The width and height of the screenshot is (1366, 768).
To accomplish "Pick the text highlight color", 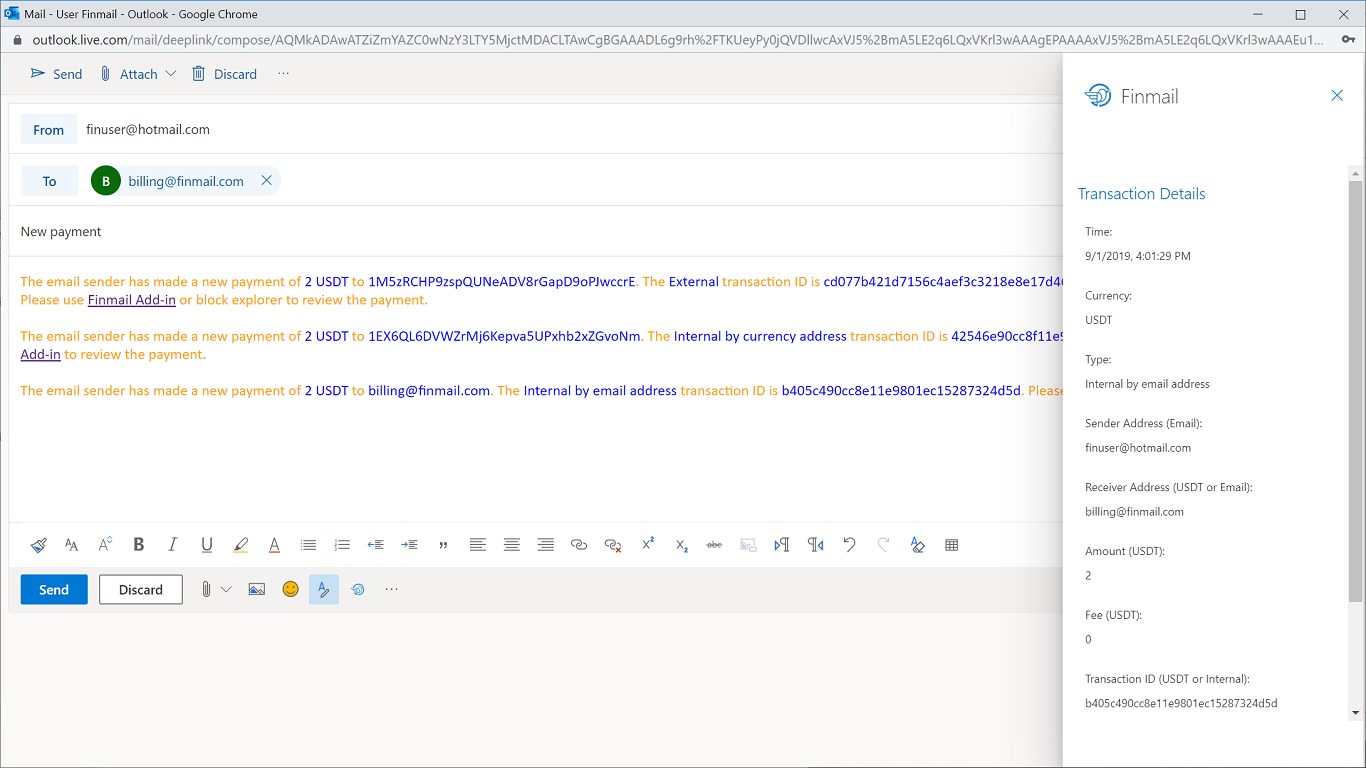I will [x=240, y=545].
